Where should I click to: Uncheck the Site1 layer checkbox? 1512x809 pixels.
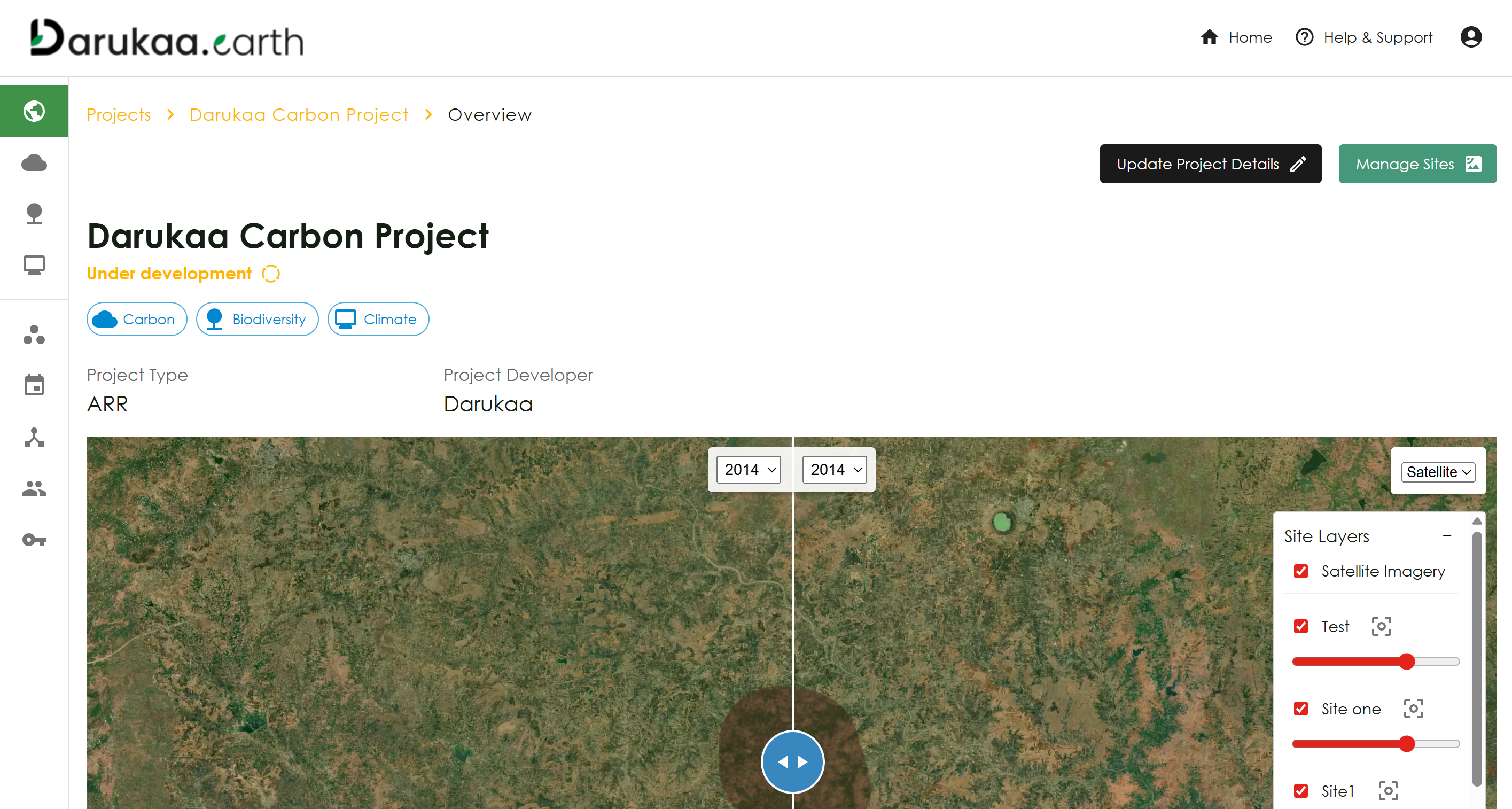click(1301, 791)
